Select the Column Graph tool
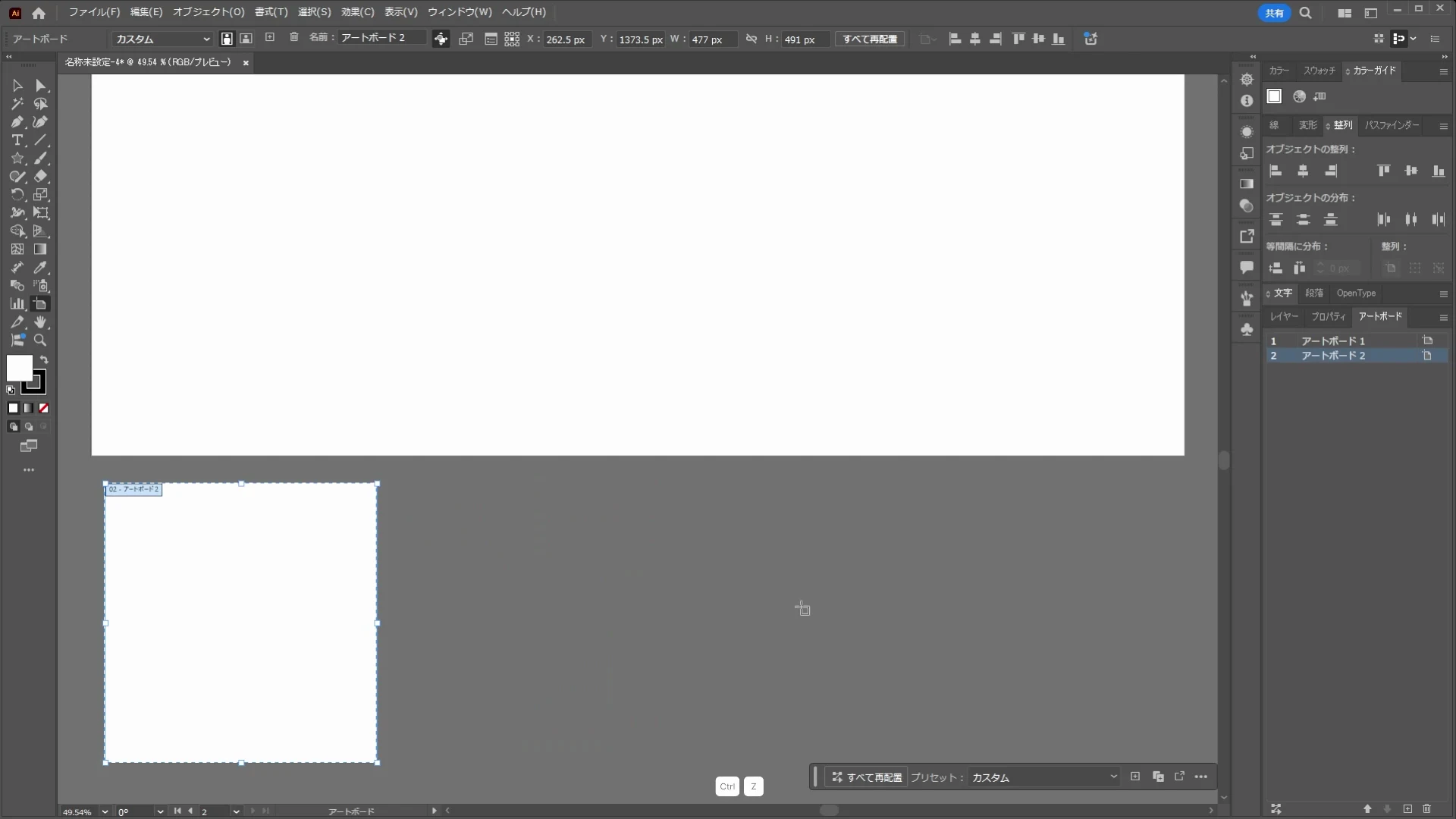Image resolution: width=1456 pixels, height=819 pixels. [x=17, y=304]
